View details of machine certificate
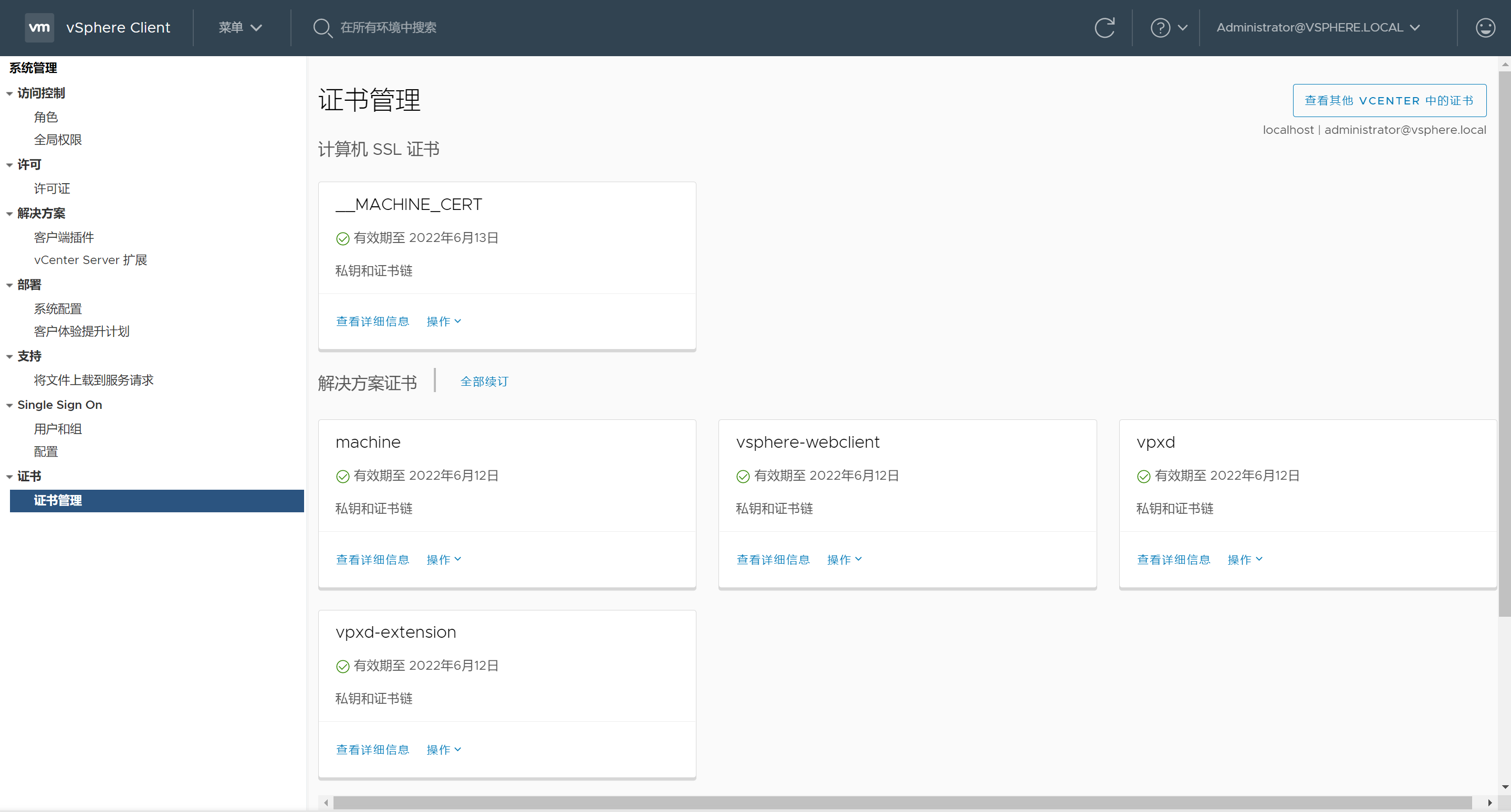The image size is (1511, 812). click(x=372, y=560)
